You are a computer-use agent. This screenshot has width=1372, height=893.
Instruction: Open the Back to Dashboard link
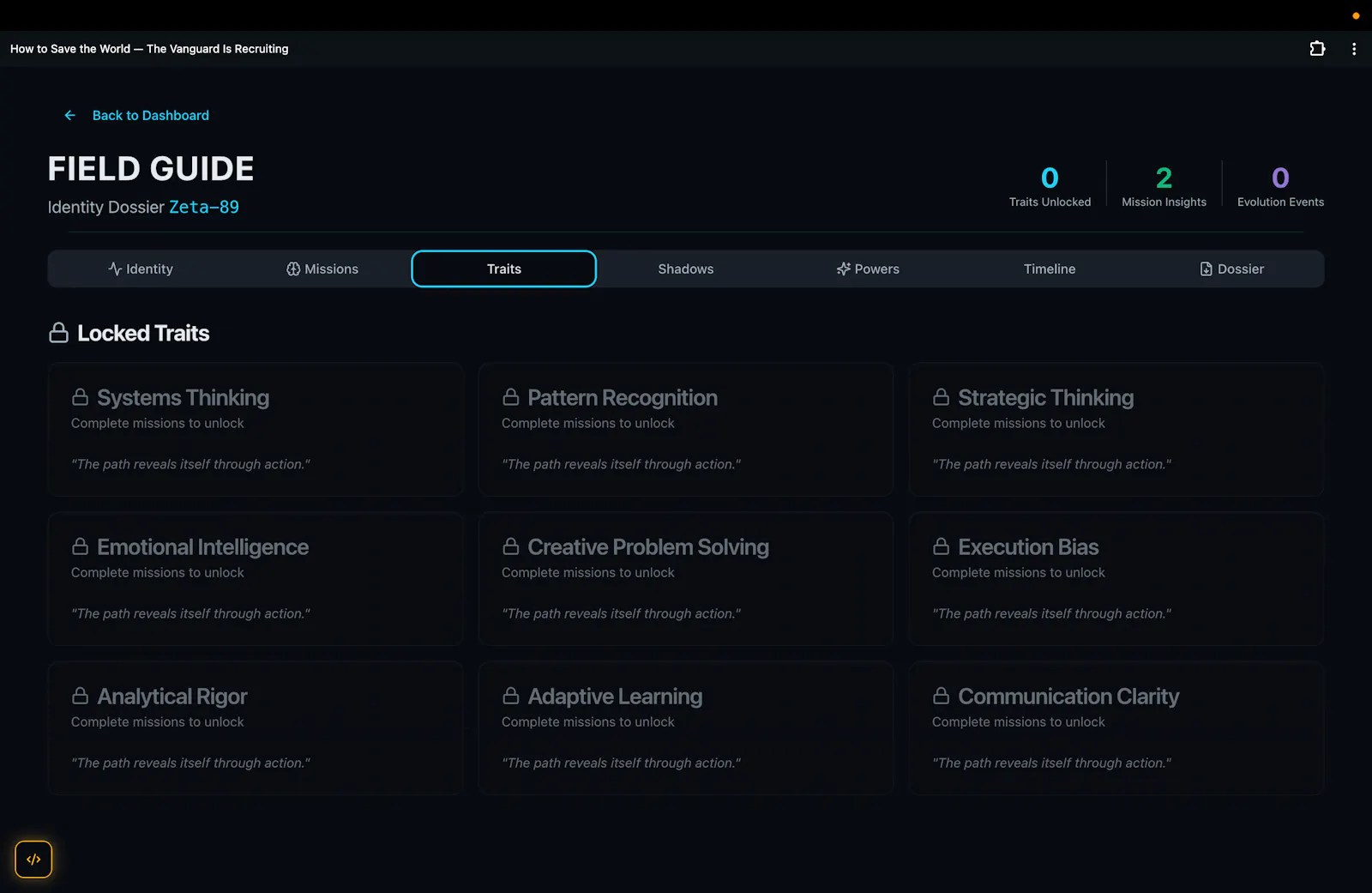click(150, 115)
